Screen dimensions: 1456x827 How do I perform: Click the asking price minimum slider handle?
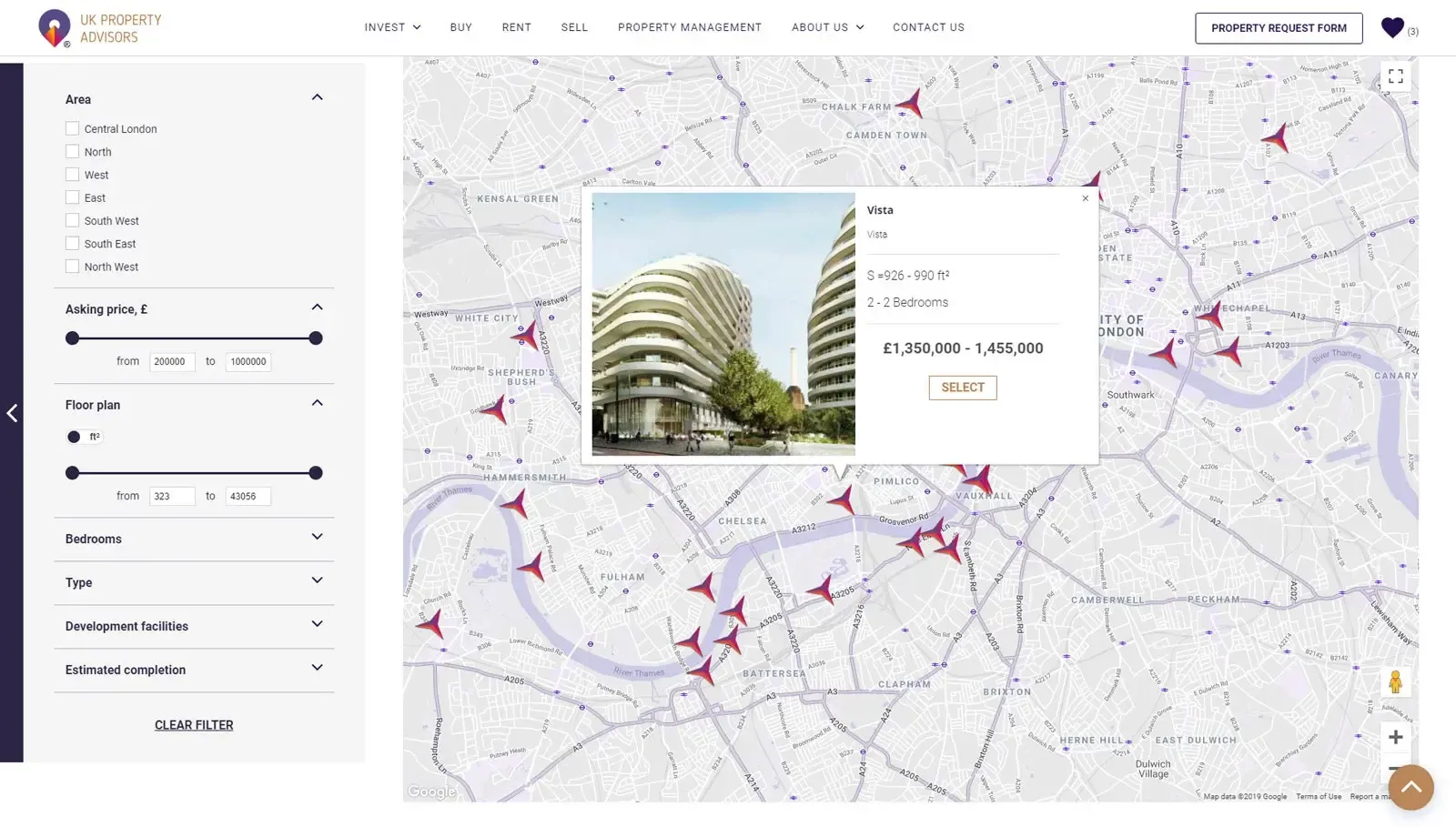point(73,338)
